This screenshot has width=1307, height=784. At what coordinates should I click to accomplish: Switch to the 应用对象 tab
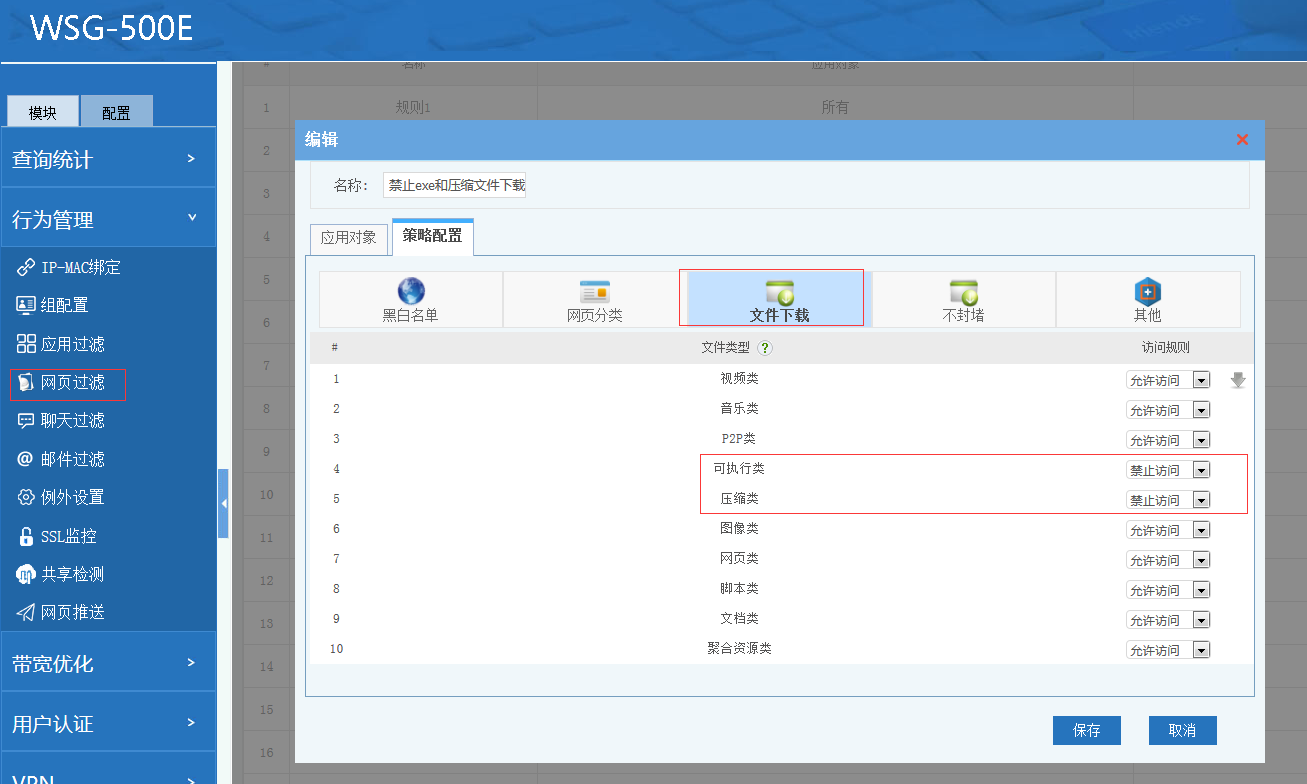point(348,237)
